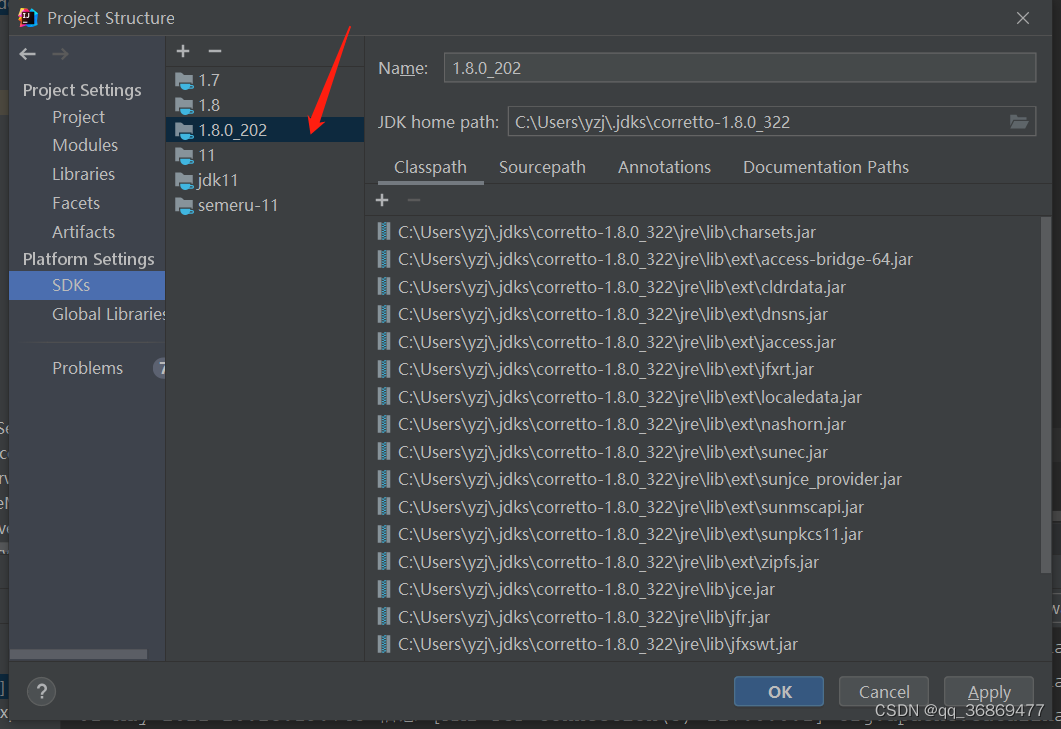Screen dimensions: 1061x729
Task: Select SDKs under Platform Settings
Action: [87, 286]
